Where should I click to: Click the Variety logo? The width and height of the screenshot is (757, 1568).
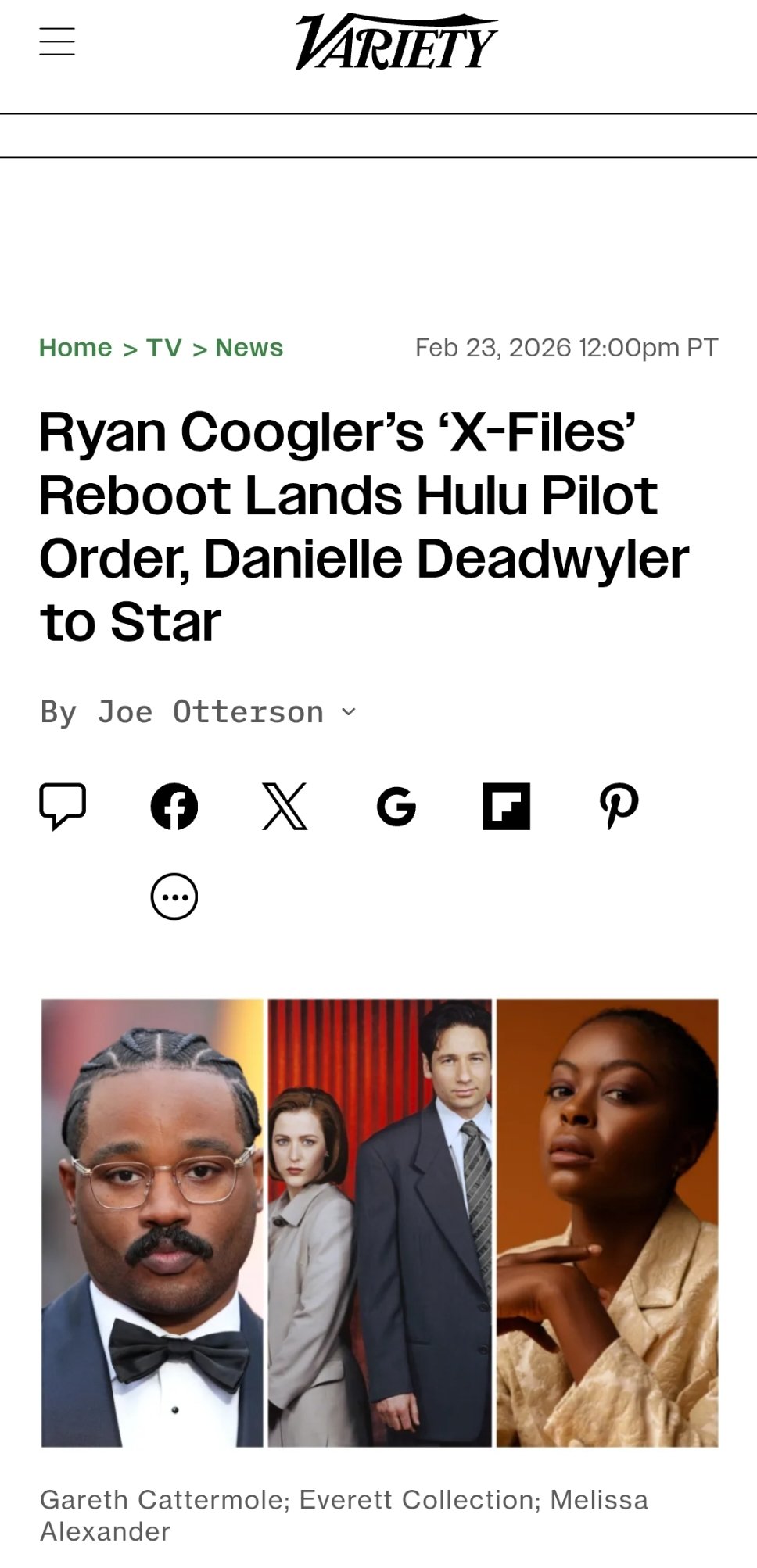click(x=396, y=41)
